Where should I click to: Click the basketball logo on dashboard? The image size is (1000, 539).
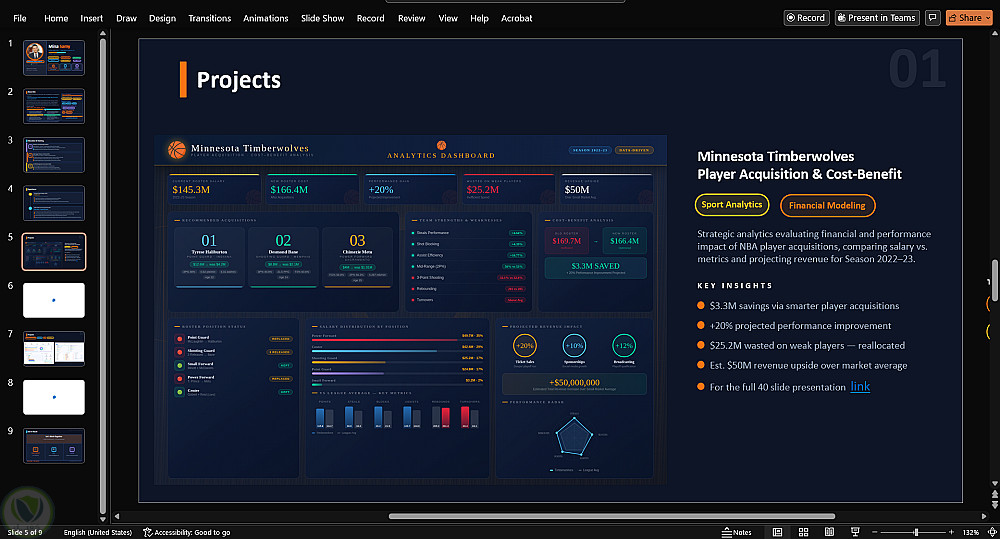[x=177, y=150]
